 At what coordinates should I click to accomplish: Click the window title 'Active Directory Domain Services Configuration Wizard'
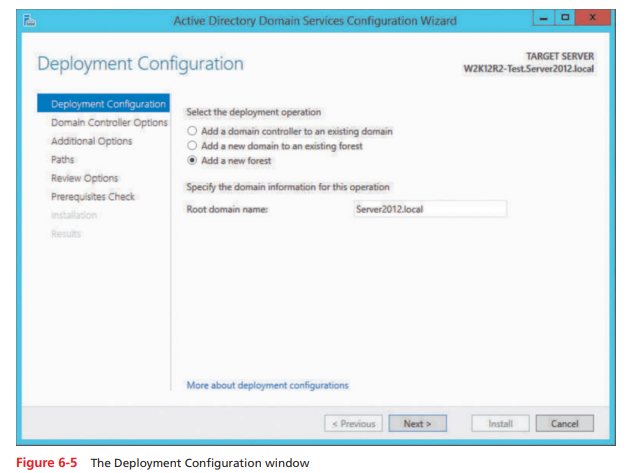point(315,20)
